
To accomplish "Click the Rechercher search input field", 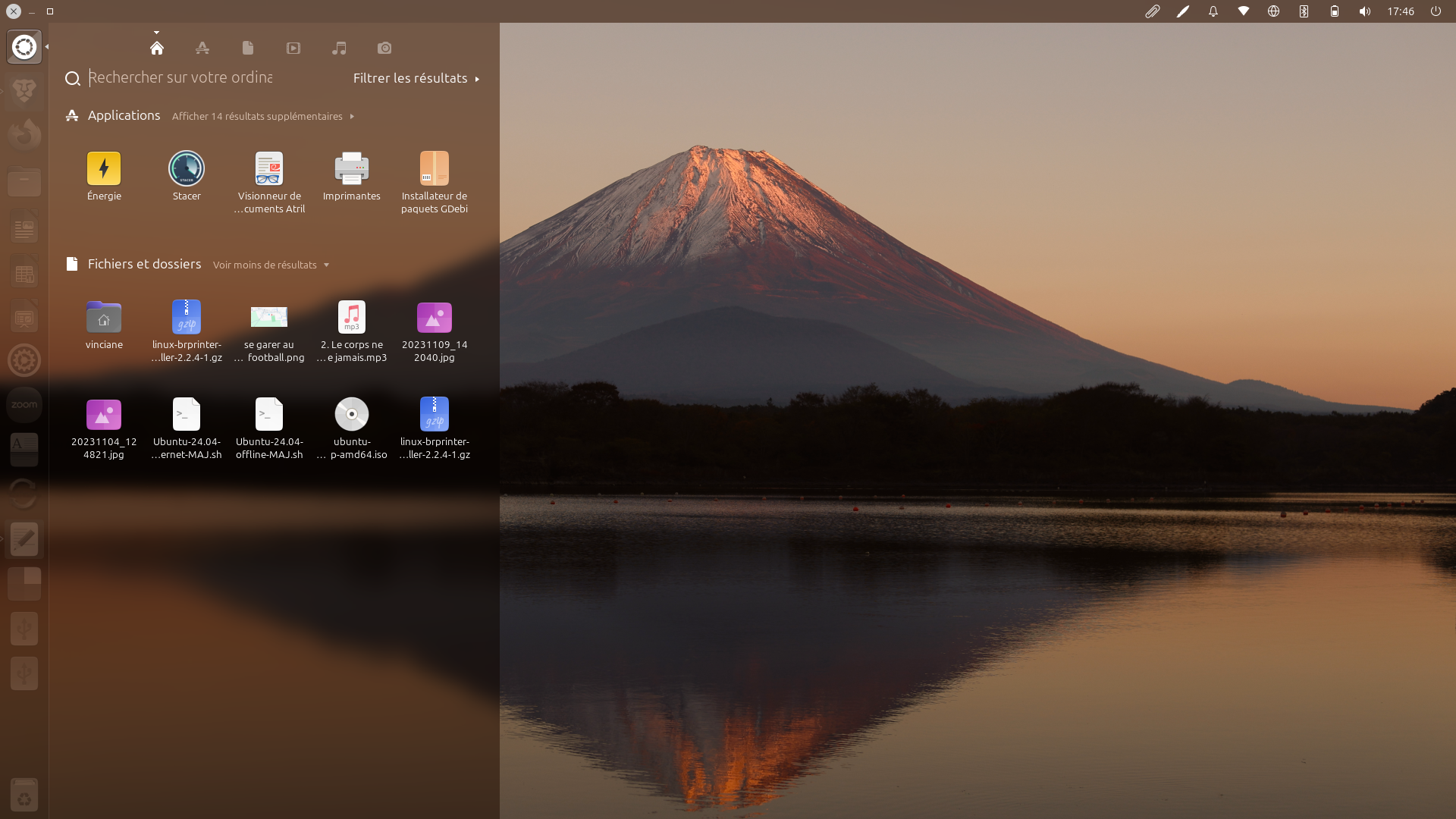I will coord(180,77).
